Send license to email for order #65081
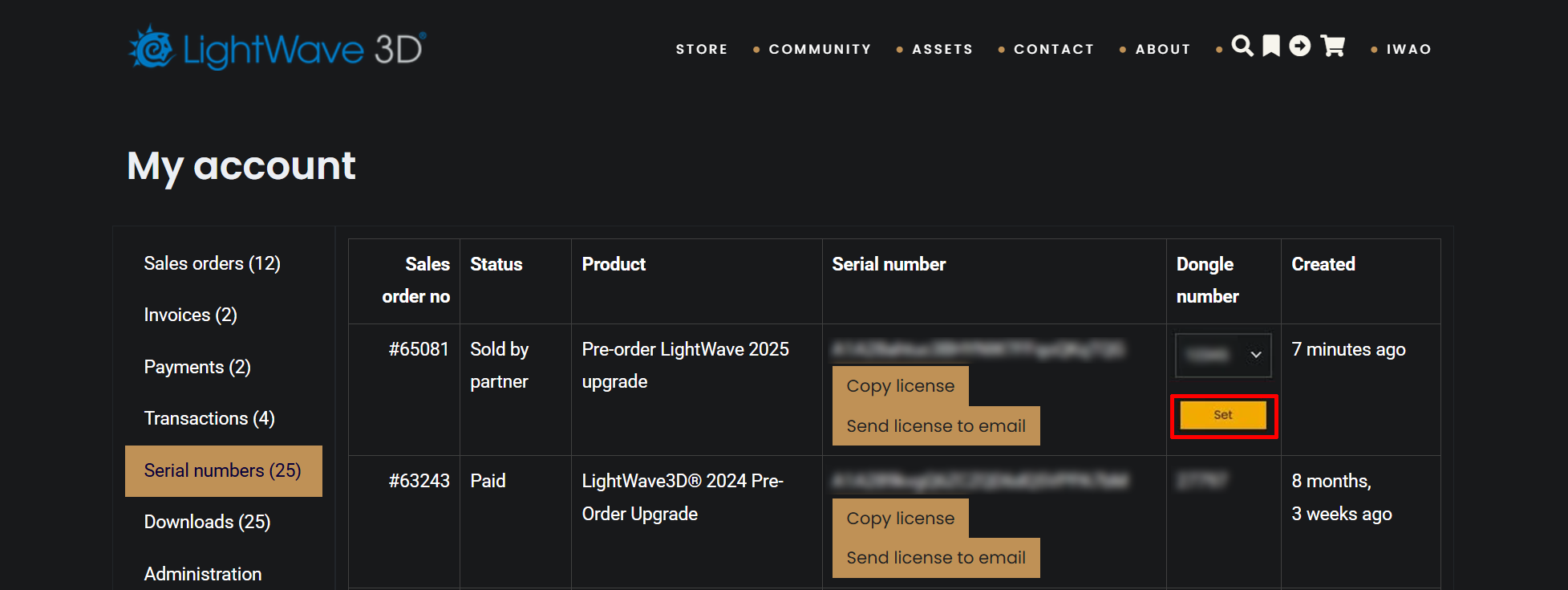 pyautogui.click(x=936, y=425)
